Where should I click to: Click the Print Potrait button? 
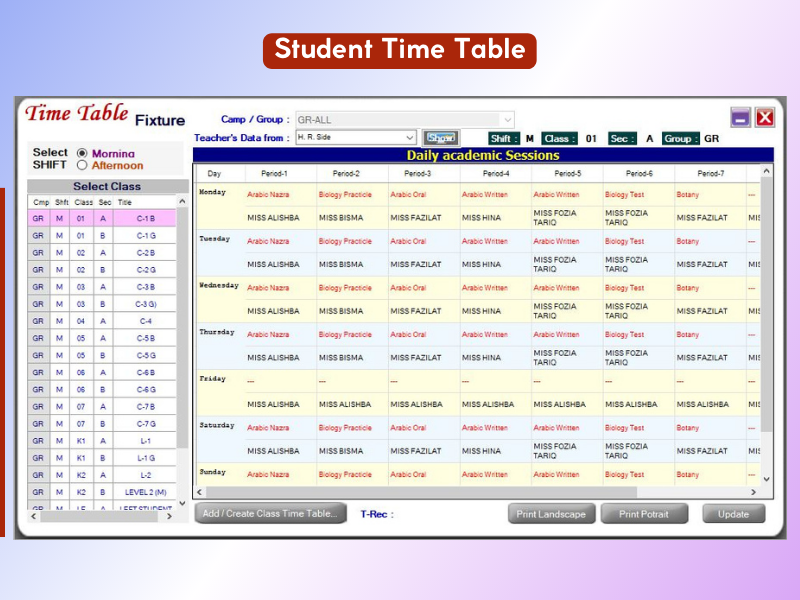click(643, 514)
